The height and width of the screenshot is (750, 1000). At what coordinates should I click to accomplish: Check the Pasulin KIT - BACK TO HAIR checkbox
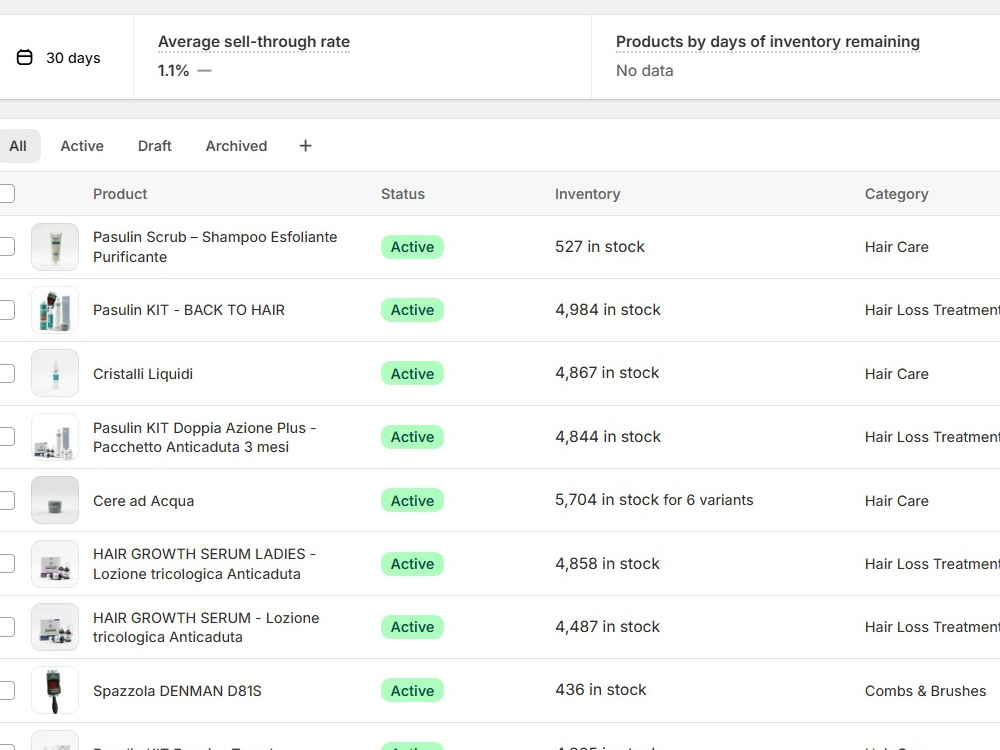6,310
